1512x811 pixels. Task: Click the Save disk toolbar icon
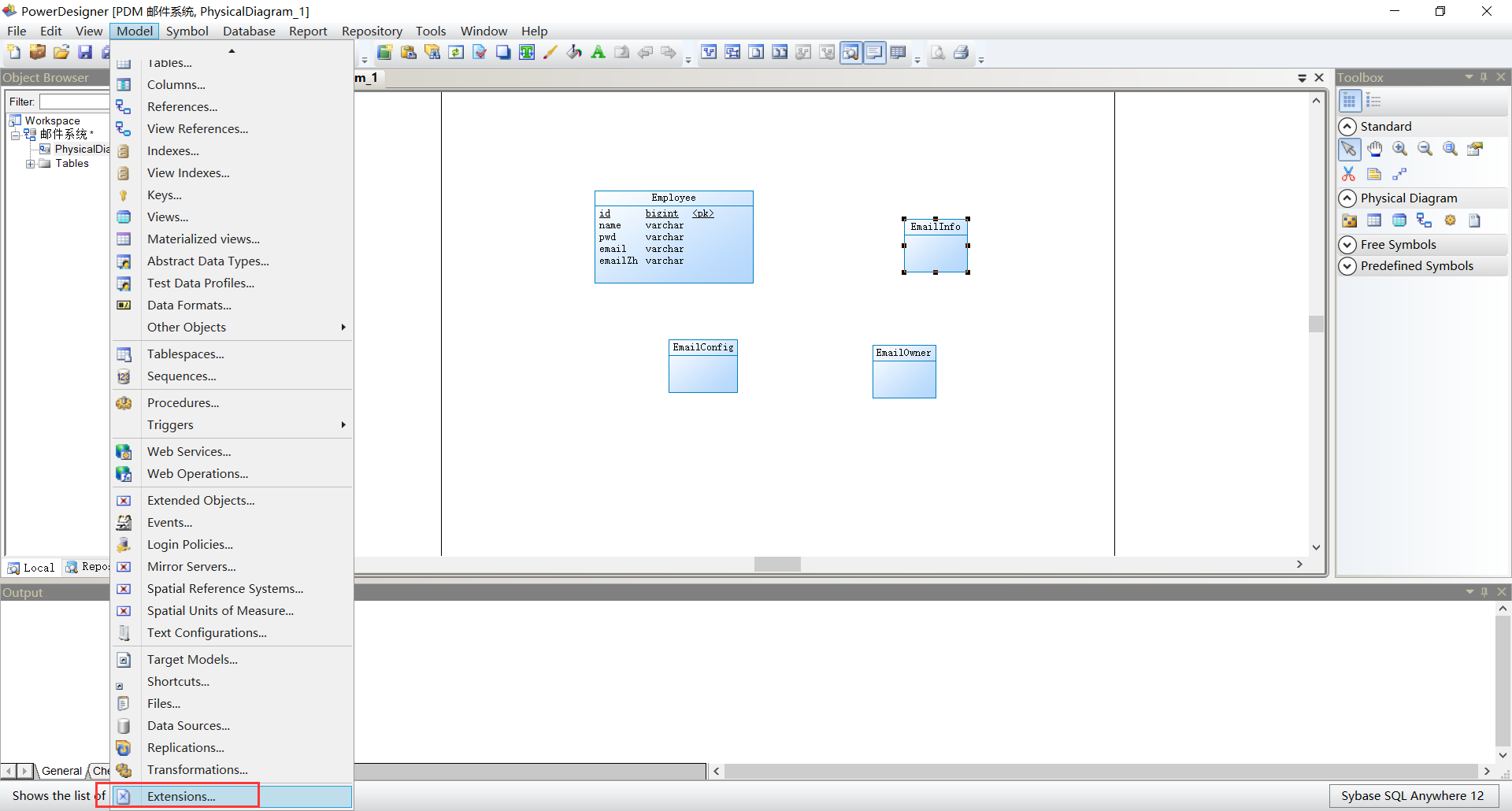coord(85,53)
